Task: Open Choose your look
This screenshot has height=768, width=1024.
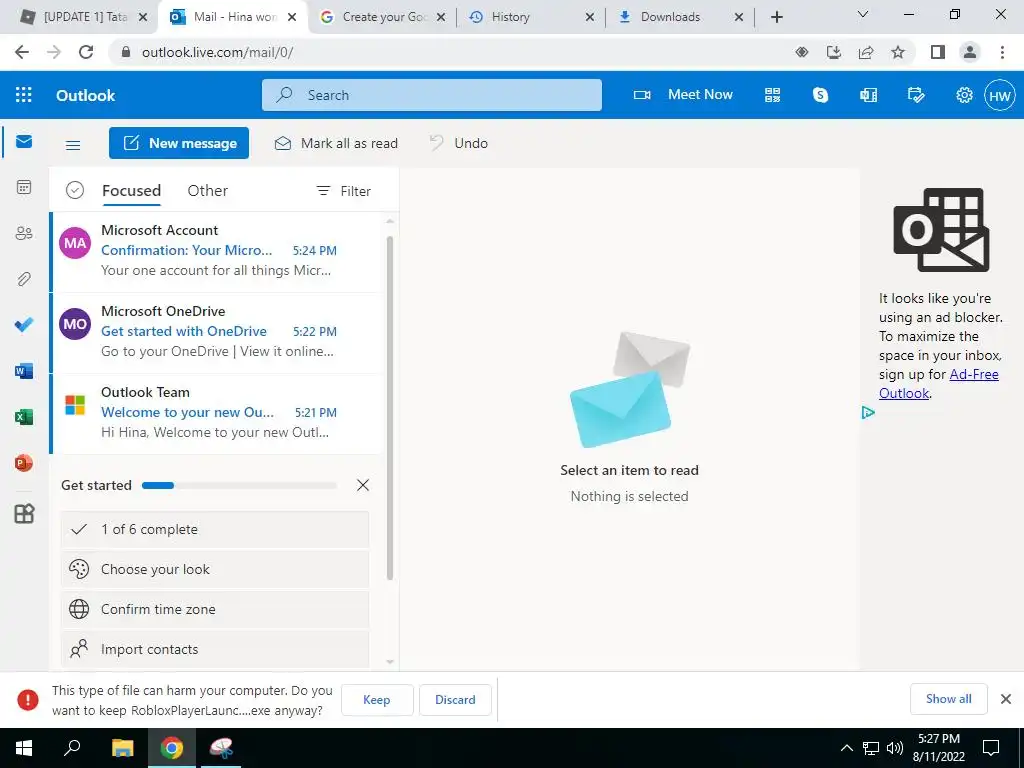Action: [215, 569]
